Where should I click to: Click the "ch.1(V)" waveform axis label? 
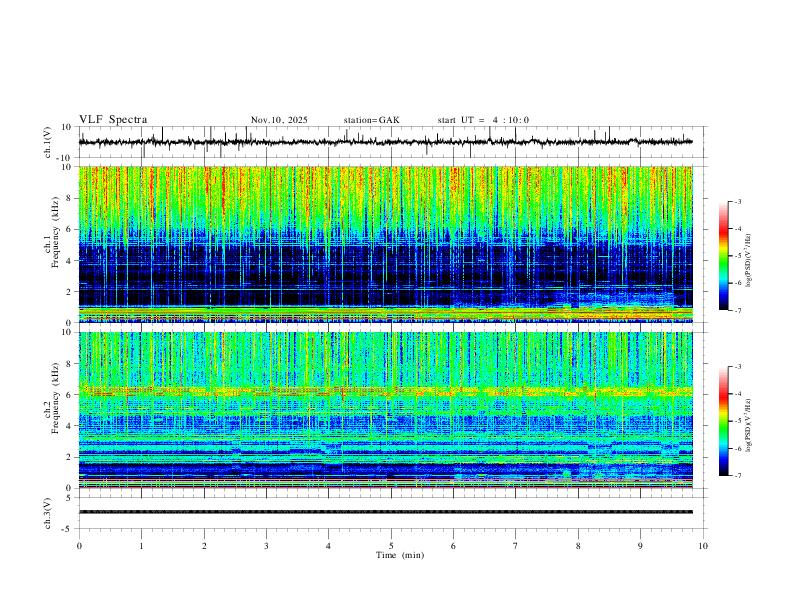[48, 142]
